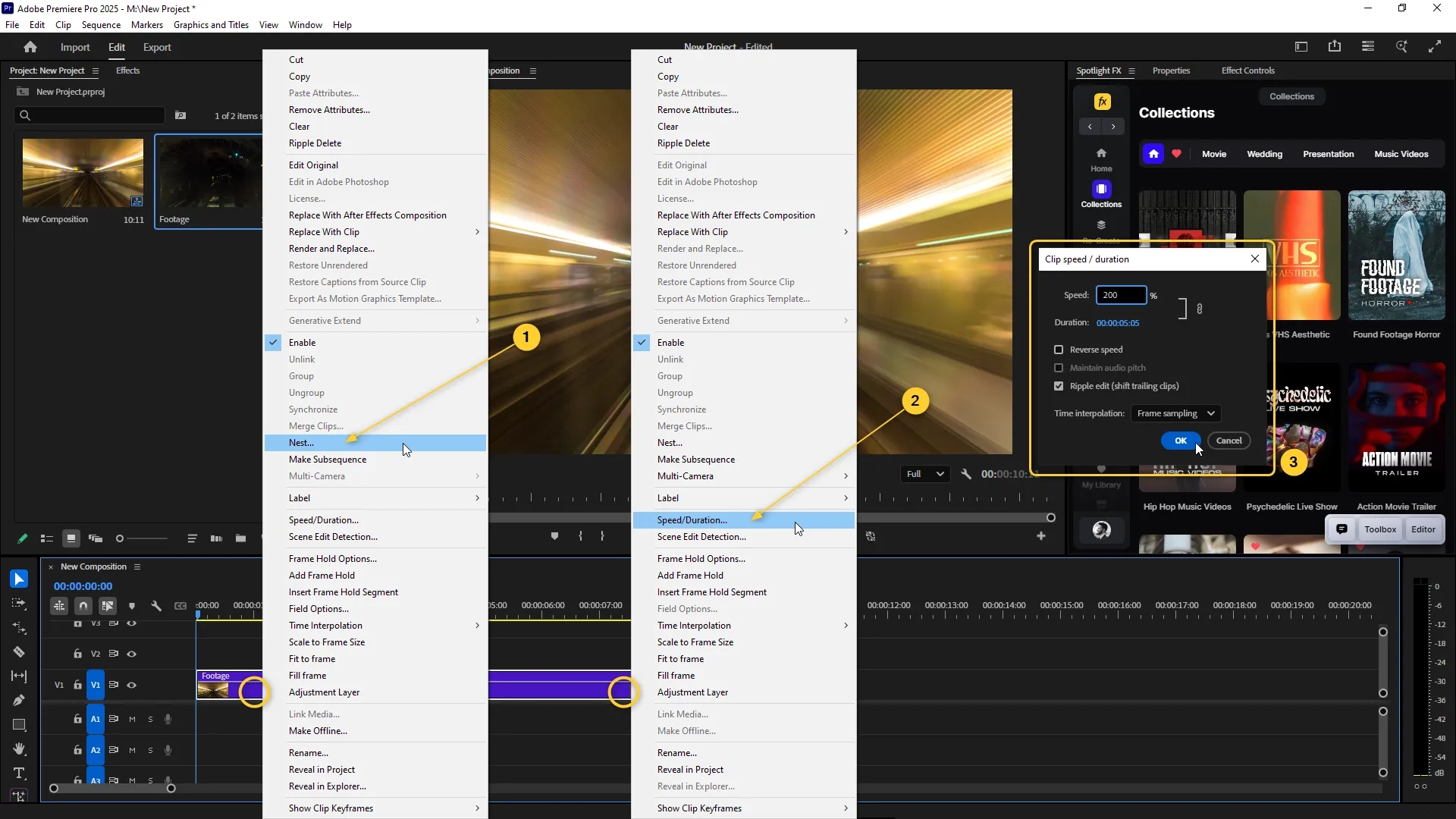The image size is (1456, 819).
Task: Select the Slip tool
Action: coord(19,676)
